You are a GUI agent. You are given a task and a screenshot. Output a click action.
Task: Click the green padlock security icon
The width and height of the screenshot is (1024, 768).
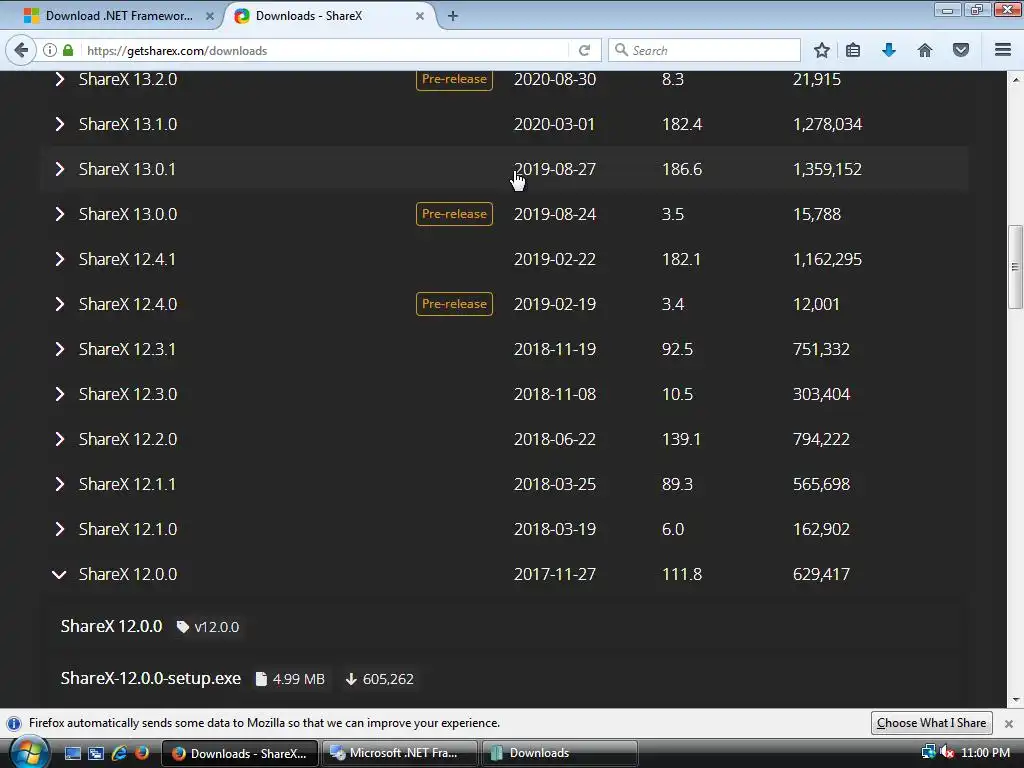point(68,50)
